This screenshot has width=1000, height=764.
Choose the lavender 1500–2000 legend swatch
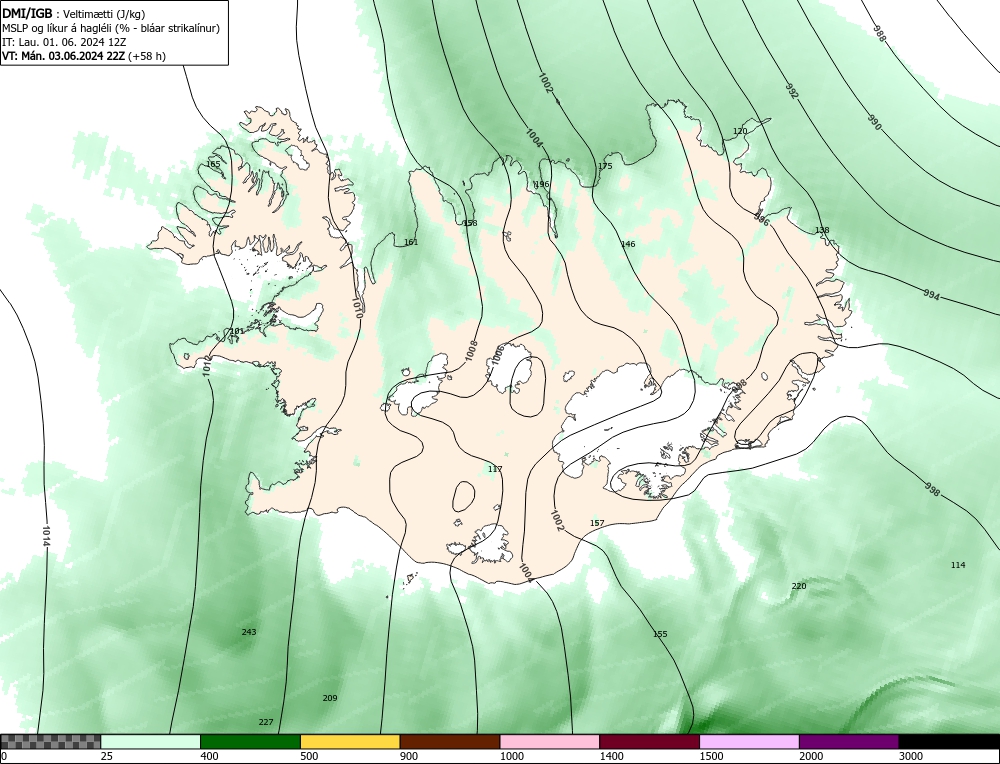pos(749,741)
